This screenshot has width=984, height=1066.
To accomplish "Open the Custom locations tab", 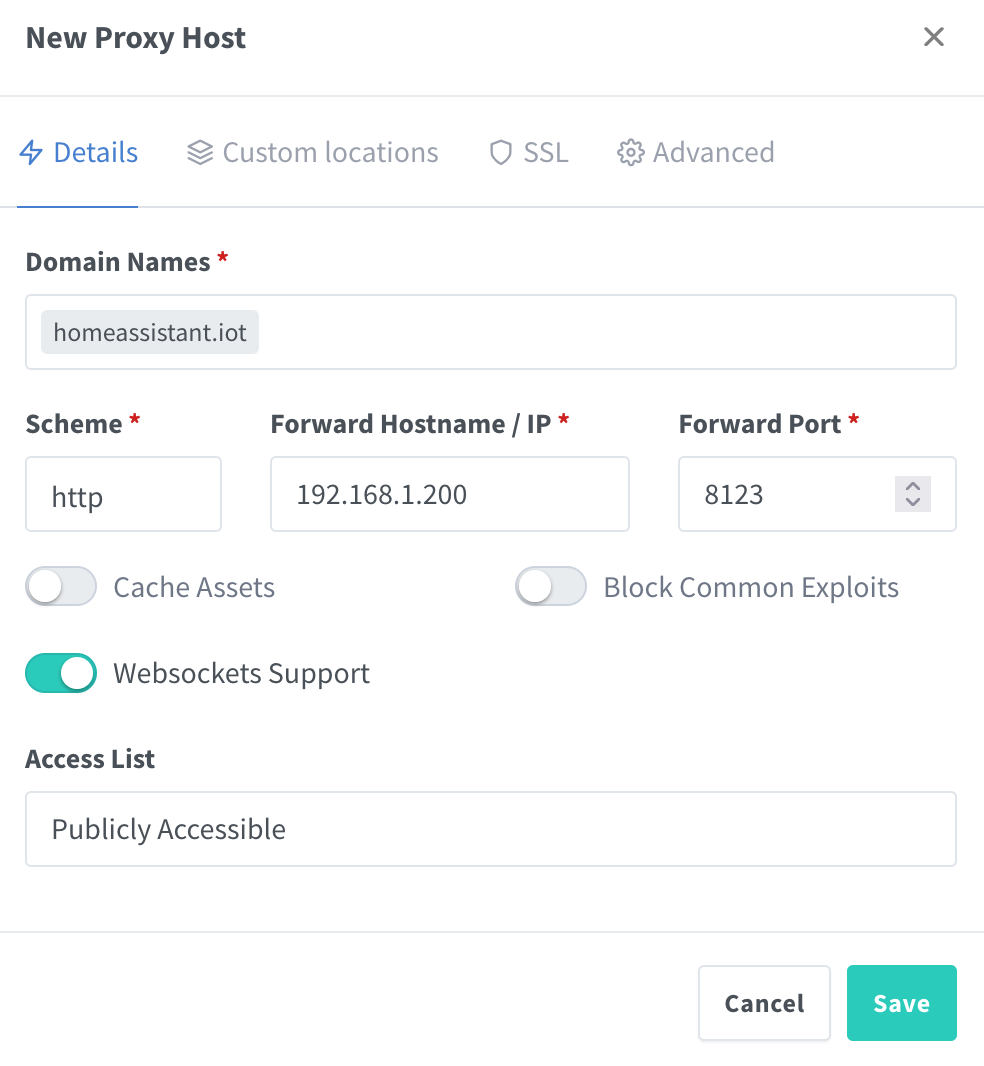I will (330, 152).
